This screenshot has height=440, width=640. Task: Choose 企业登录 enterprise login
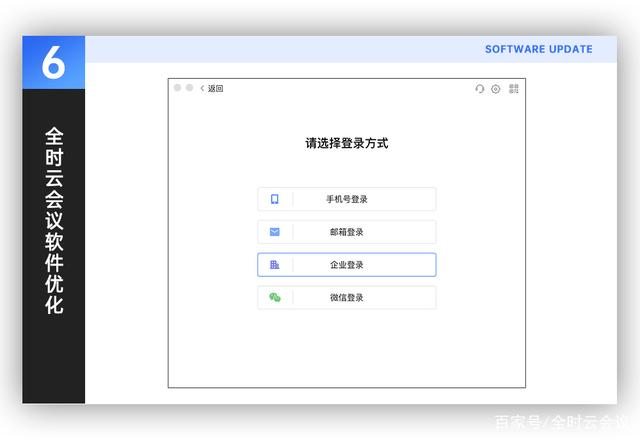coord(347,264)
